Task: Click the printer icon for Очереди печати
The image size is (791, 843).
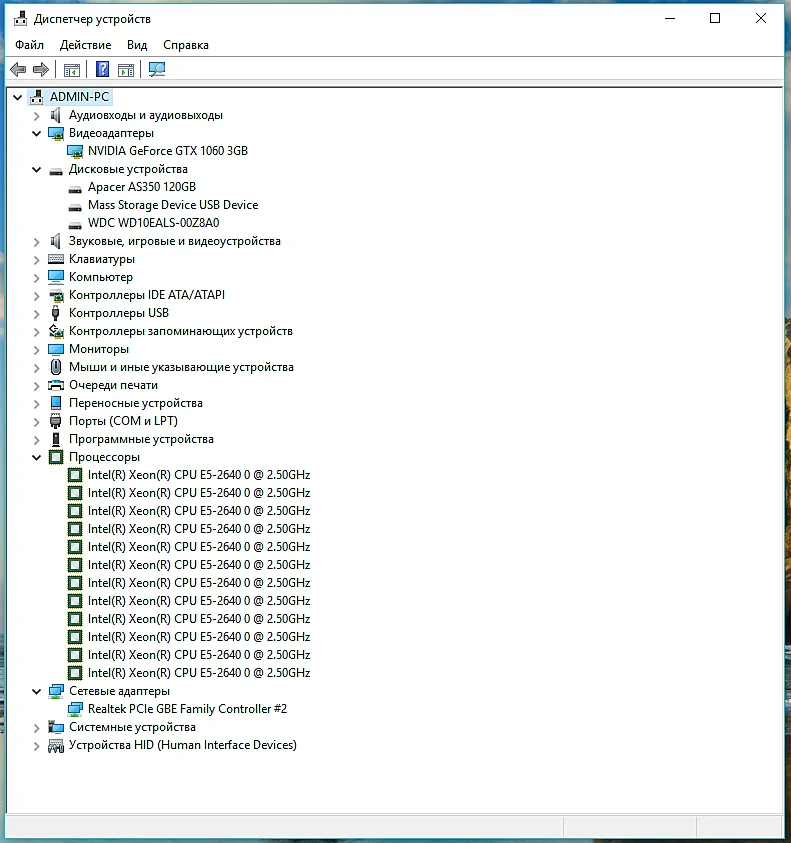Action: [56, 385]
